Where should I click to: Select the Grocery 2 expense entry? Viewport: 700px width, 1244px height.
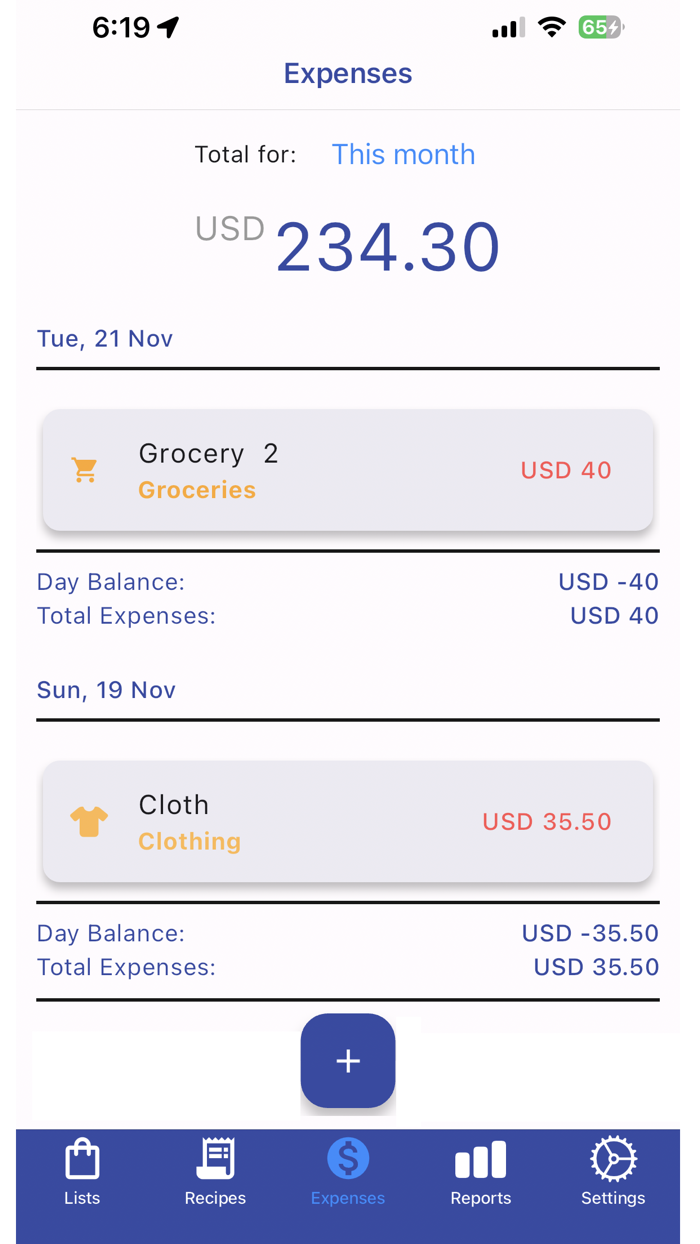click(348, 470)
